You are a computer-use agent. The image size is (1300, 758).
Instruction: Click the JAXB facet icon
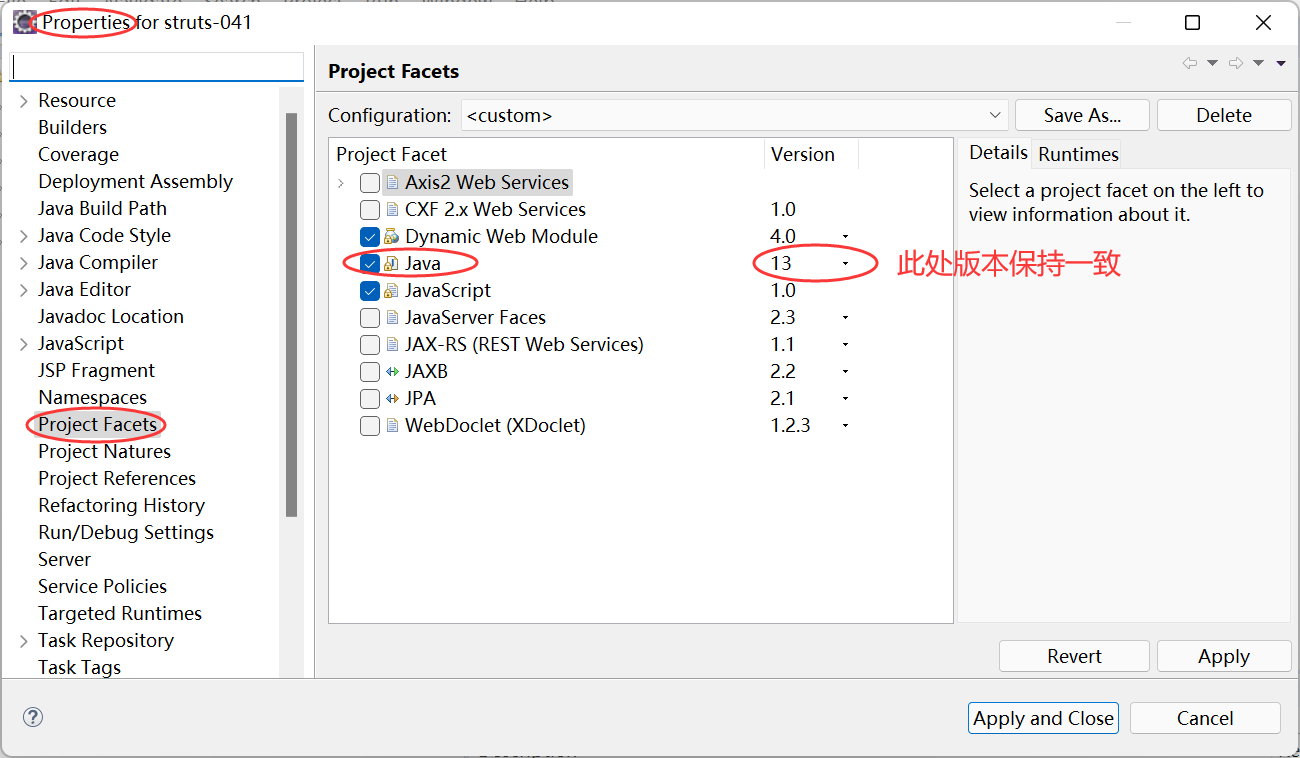392,372
